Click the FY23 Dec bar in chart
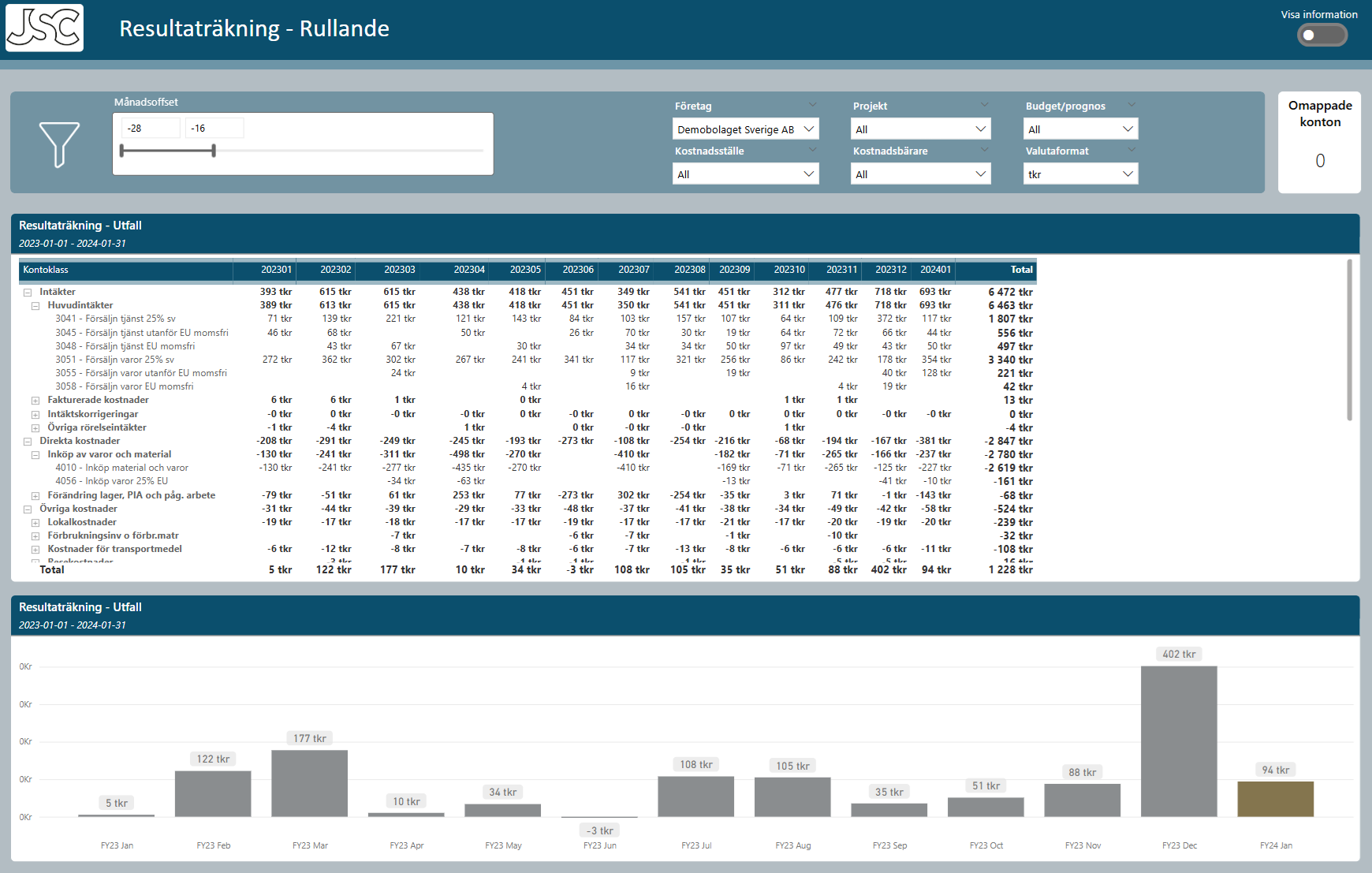This screenshot has height=873, width=1372. pos(1179,741)
